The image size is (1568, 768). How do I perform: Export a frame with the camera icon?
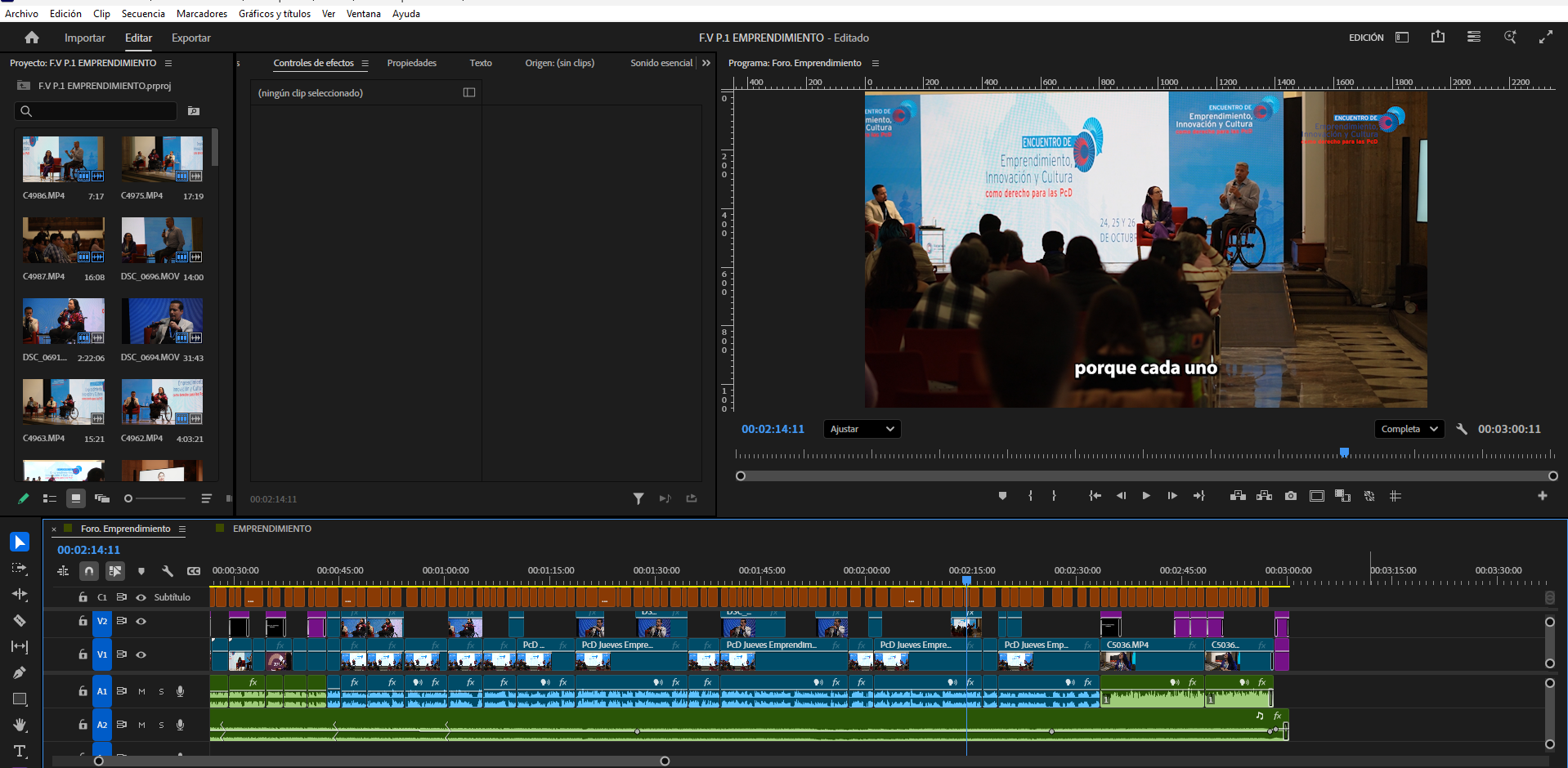(x=1291, y=496)
